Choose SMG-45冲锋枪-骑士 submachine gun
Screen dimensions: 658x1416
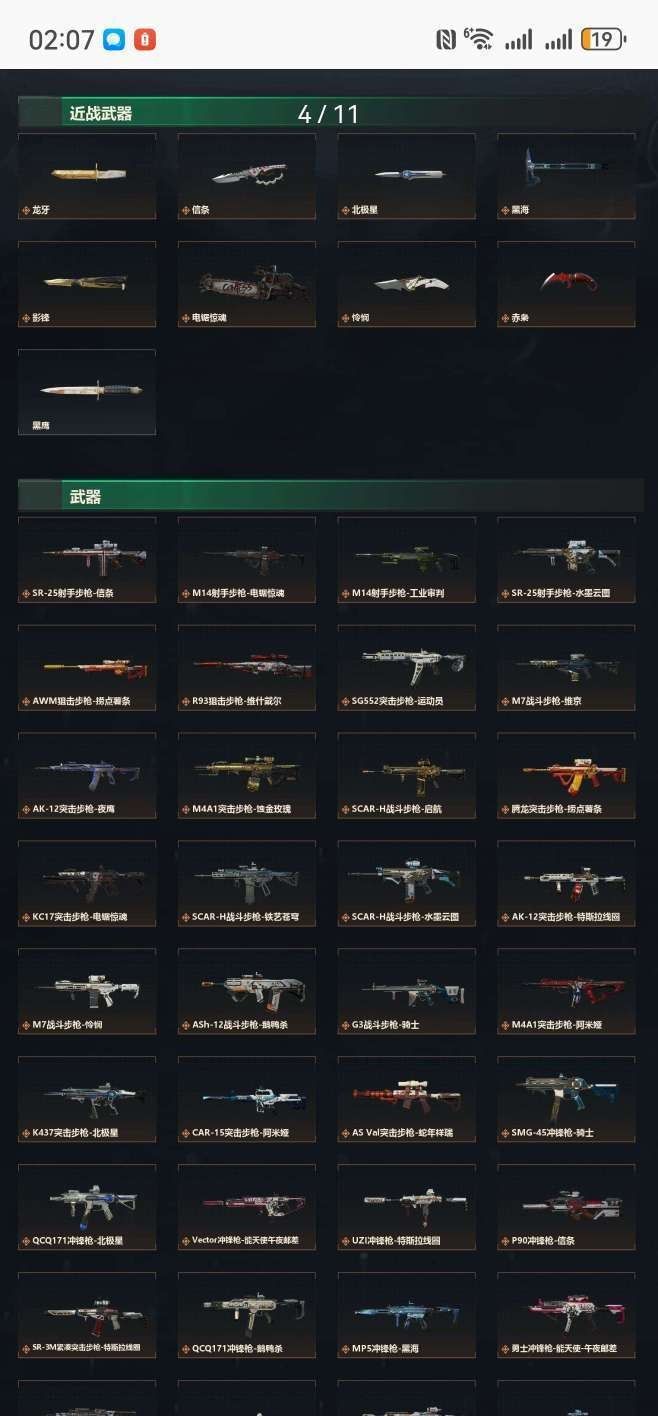coord(566,1100)
